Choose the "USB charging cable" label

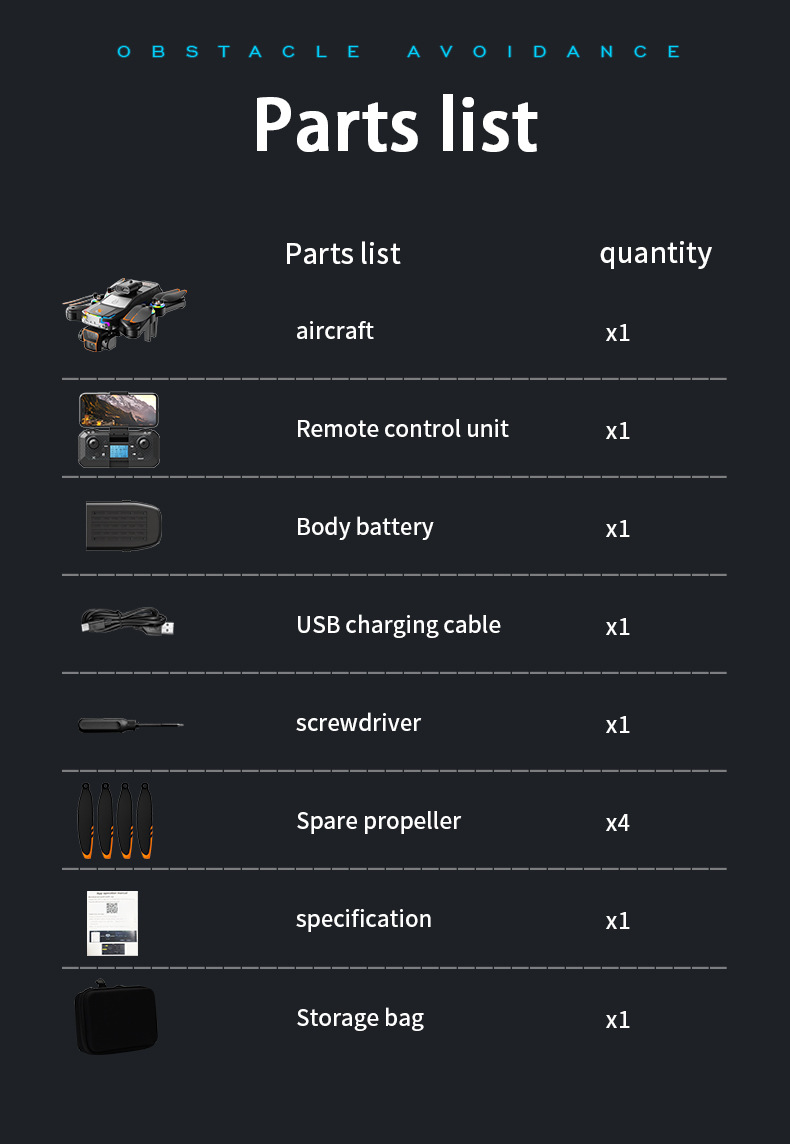398,625
